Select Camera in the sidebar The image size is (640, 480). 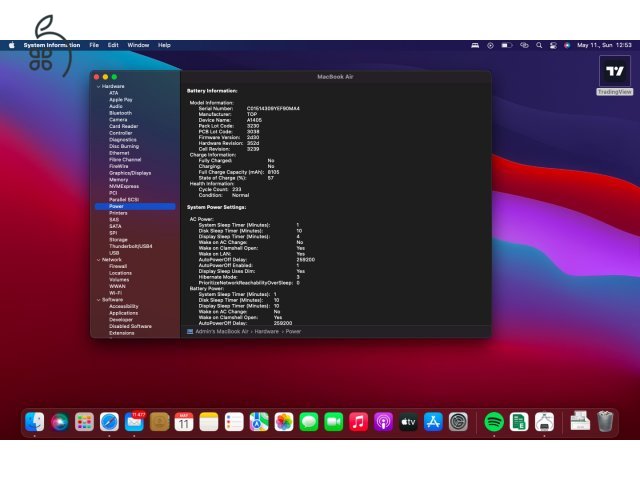tap(118, 120)
